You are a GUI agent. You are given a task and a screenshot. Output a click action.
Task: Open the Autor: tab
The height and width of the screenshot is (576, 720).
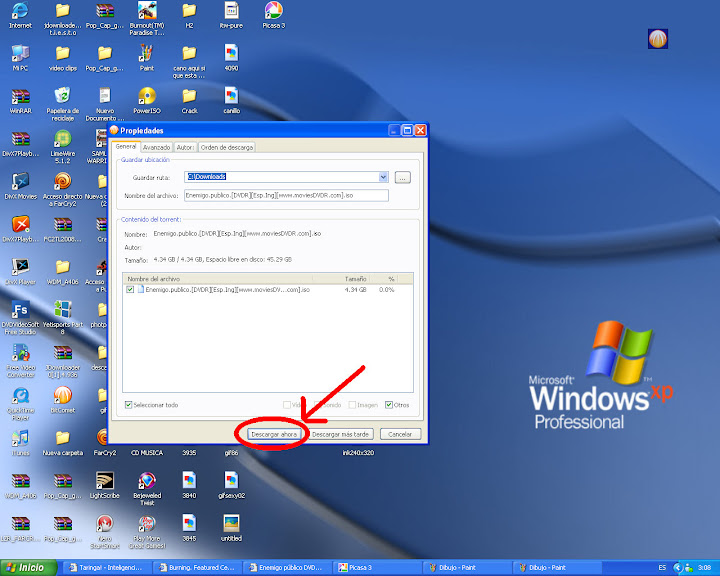185,147
